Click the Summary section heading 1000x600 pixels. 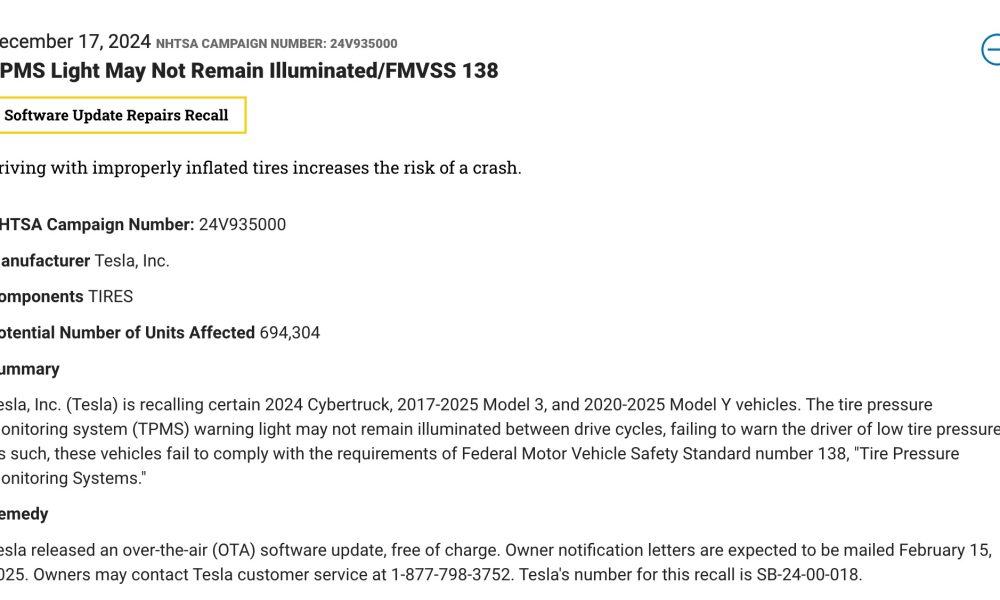coord(29,369)
